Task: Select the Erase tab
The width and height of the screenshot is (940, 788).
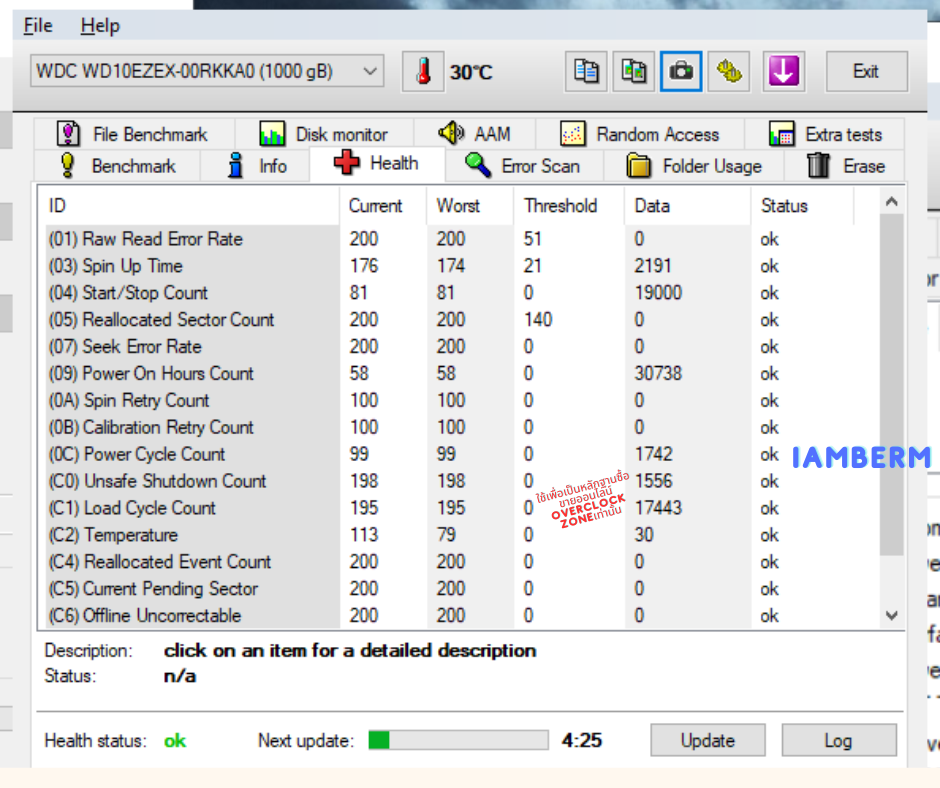Action: click(846, 166)
